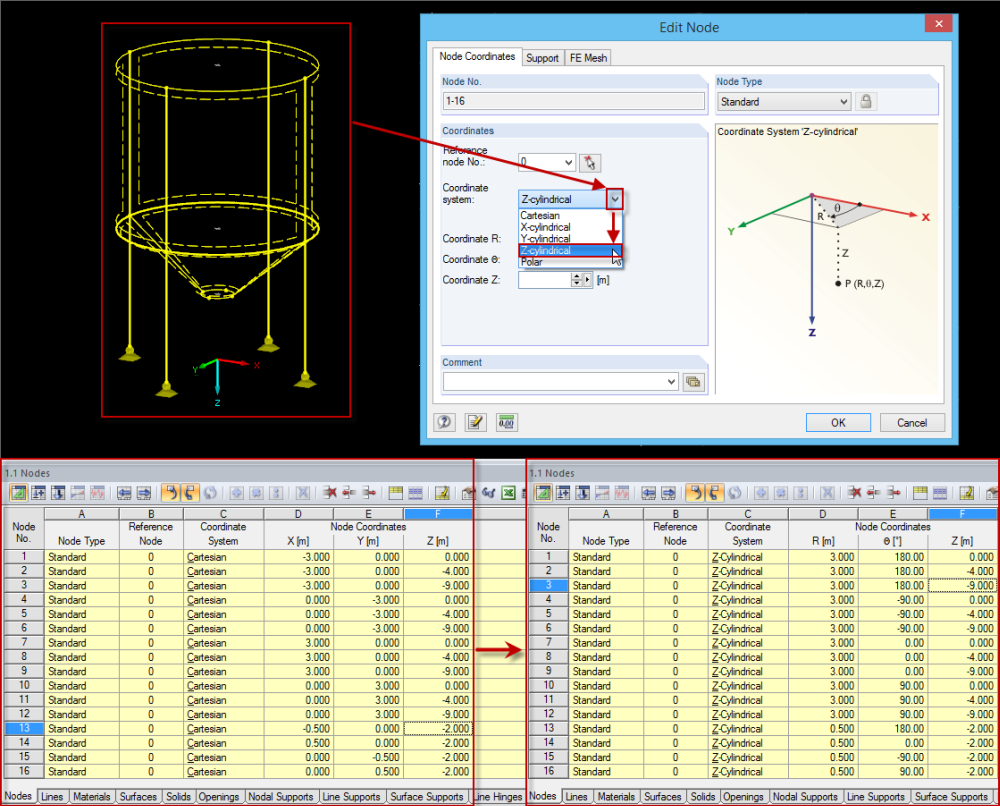This screenshot has width=1000, height=806.
Task: Open units and decimal places 0.00 icon
Action: pos(506,422)
